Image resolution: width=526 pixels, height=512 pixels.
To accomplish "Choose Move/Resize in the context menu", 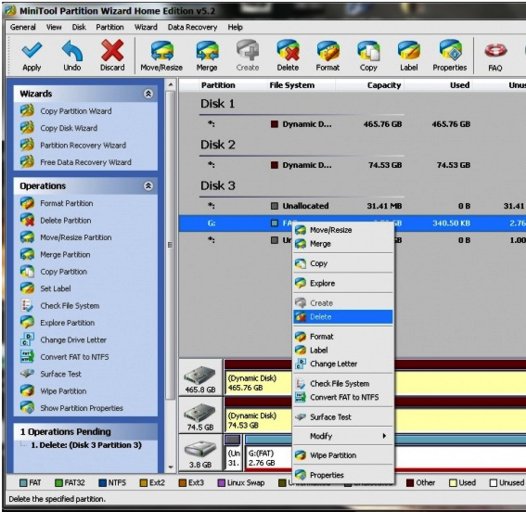I will click(x=343, y=230).
